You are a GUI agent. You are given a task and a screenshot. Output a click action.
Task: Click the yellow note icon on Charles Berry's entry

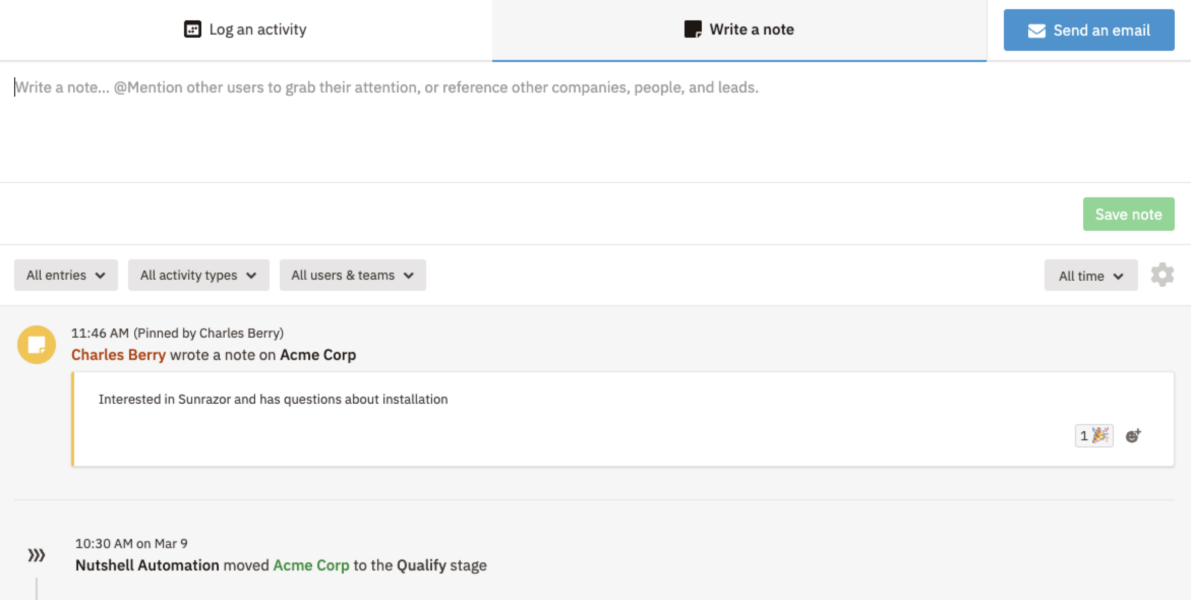click(36, 344)
